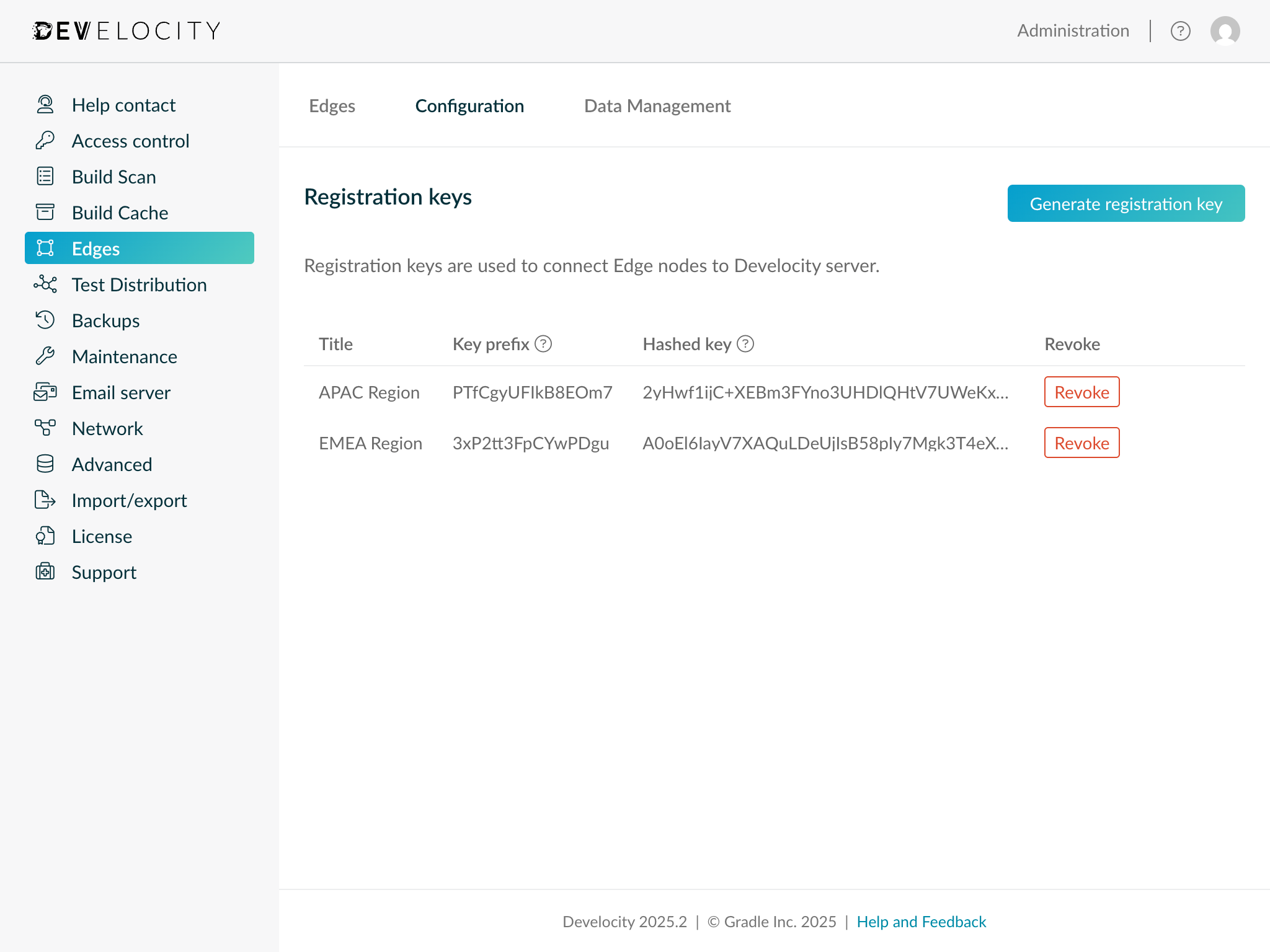Select the Build Scan sidebar icon

(x=44, y=177)
